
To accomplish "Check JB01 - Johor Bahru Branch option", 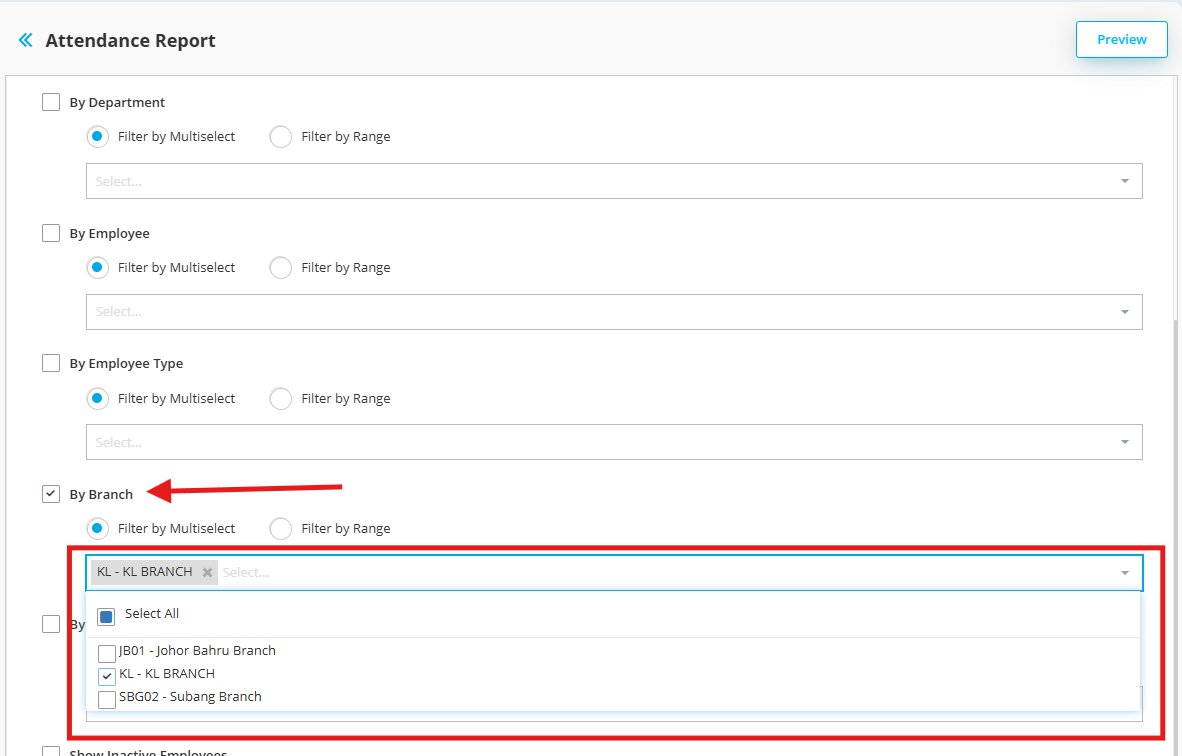I will (107, 653).
